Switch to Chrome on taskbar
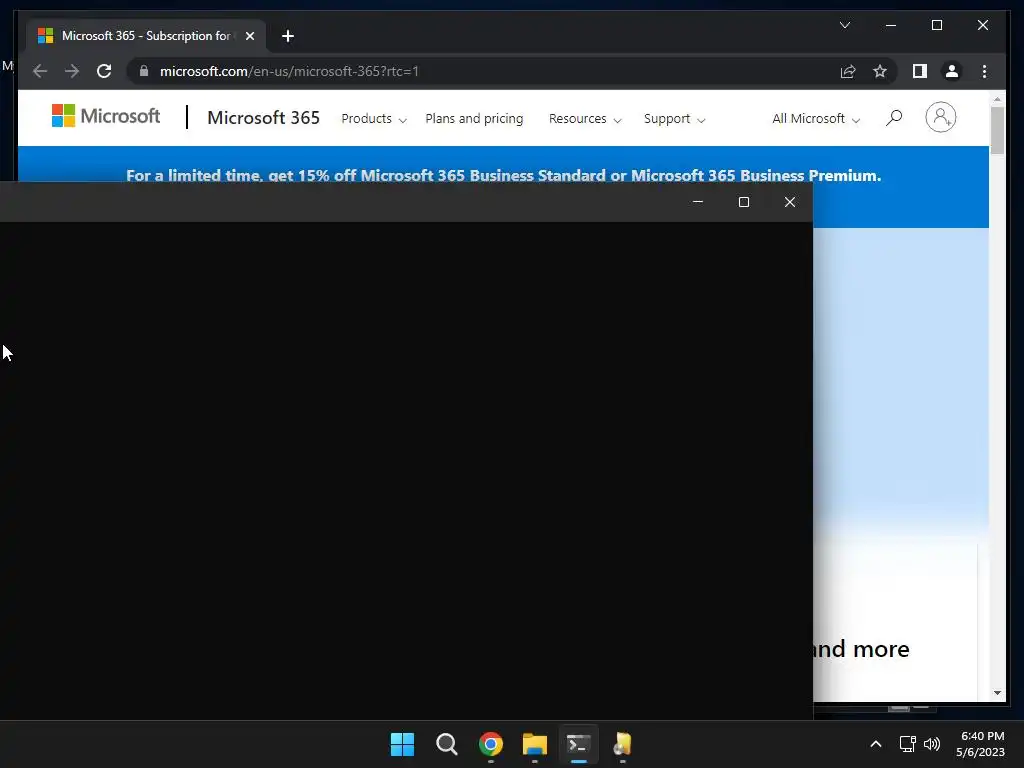 (x=491, y=744)
